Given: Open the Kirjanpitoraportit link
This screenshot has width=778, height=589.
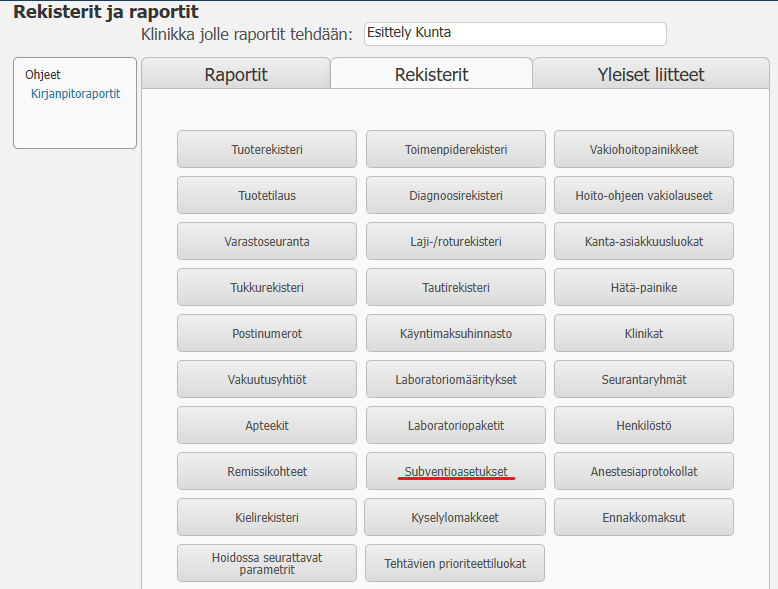Looking at the screenshot, I should pos(75,94).
